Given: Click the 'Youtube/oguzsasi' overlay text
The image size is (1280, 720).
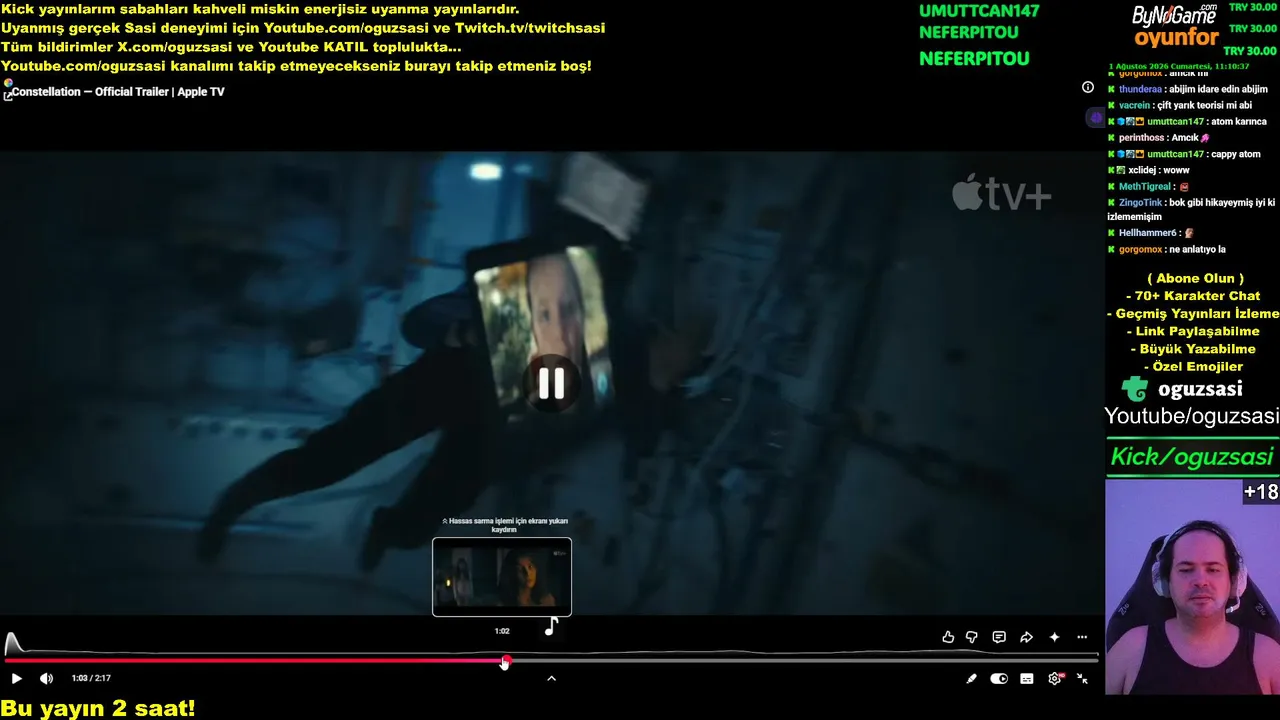Looking at the screenshot, I should pos(1192,416).
